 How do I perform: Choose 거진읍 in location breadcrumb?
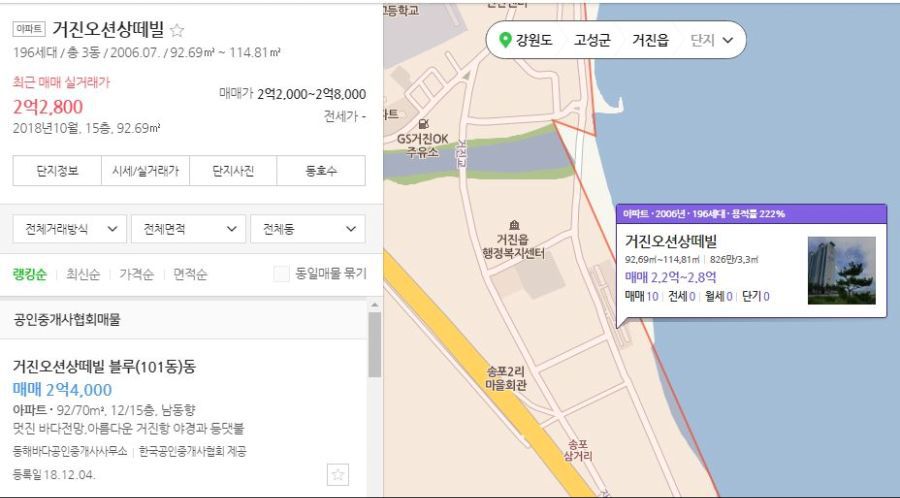tap(650, 40)
